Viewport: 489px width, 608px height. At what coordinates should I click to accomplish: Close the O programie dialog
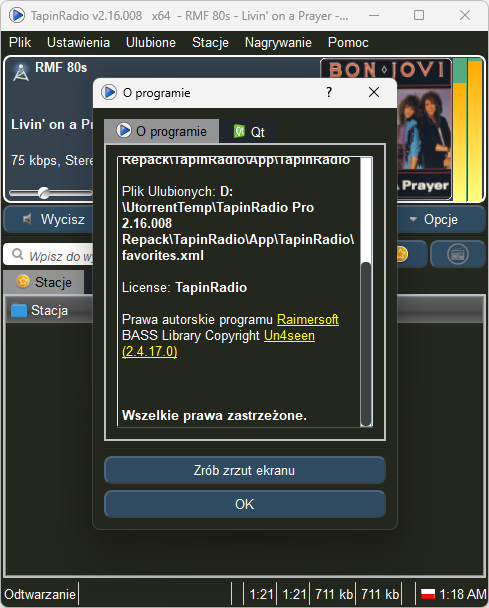[374, 92]
